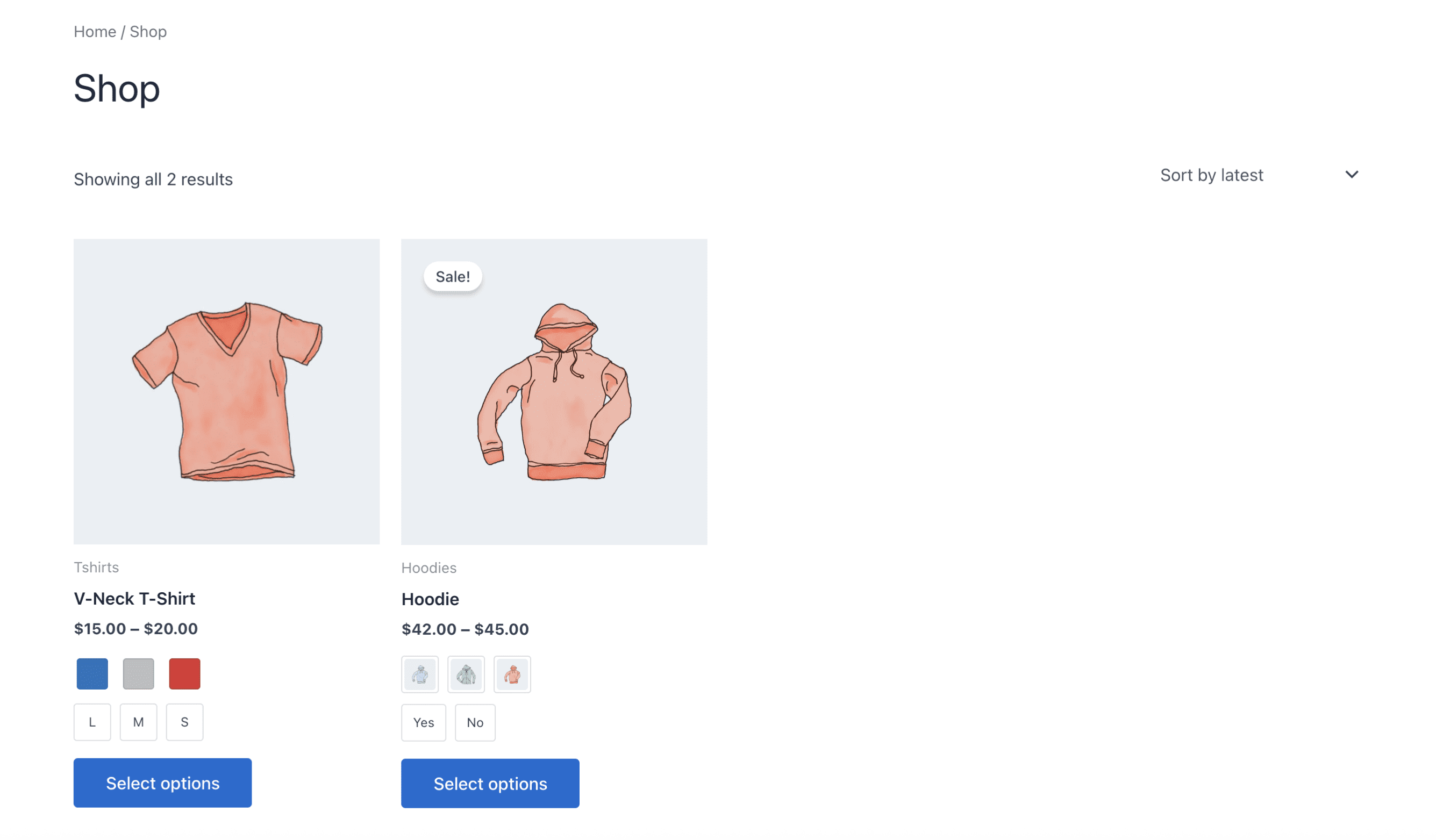Open the V-Neck T-Shirt product image
Screen dimensions: 1436x840
tap(226, 391)
